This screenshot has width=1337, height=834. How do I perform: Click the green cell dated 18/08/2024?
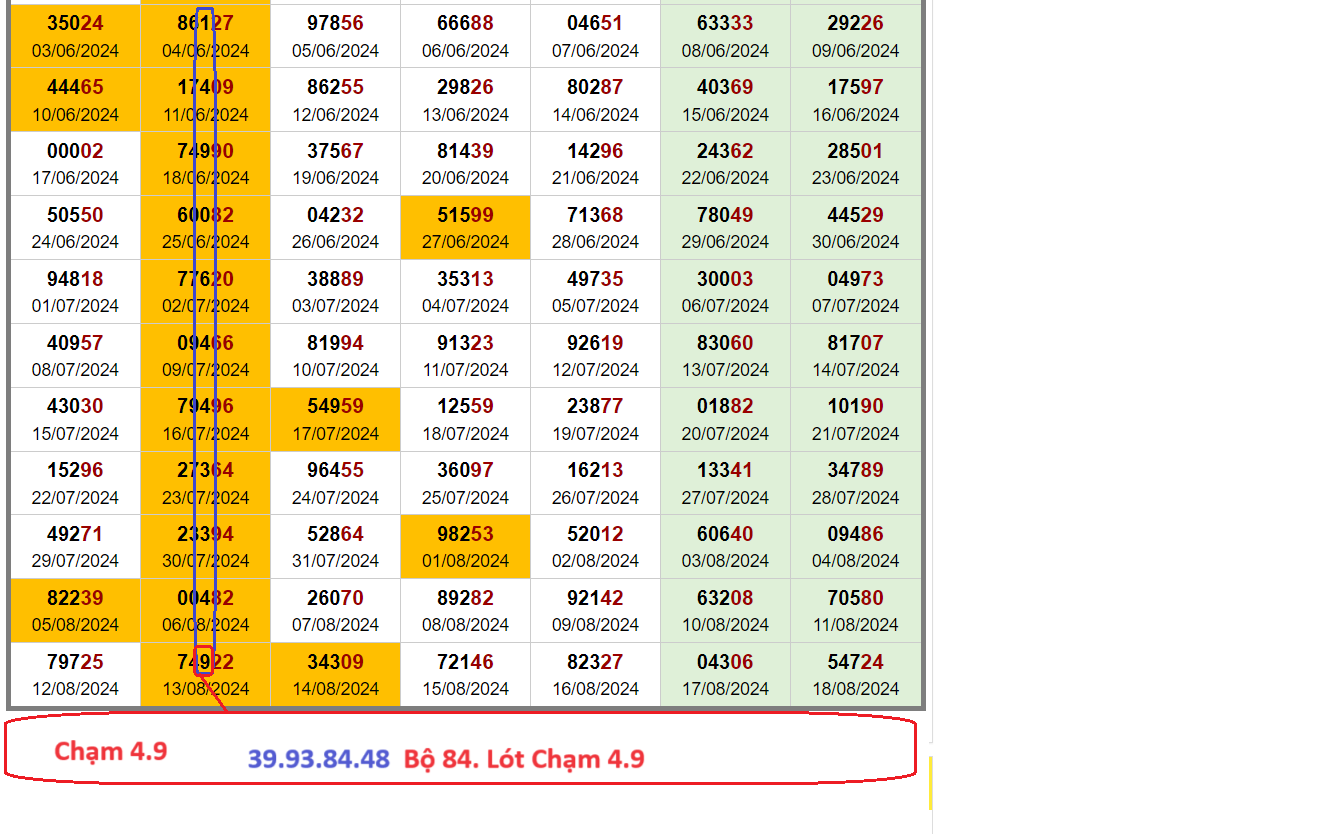point(855,674)
